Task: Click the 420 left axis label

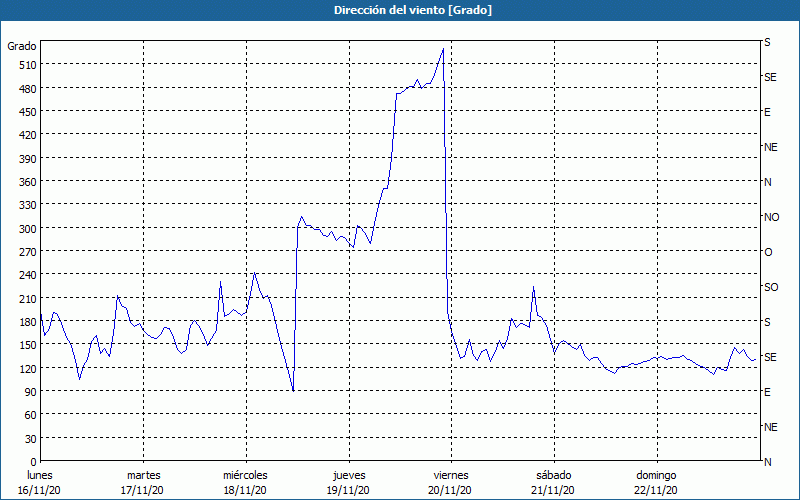Action: click(28, 135)
